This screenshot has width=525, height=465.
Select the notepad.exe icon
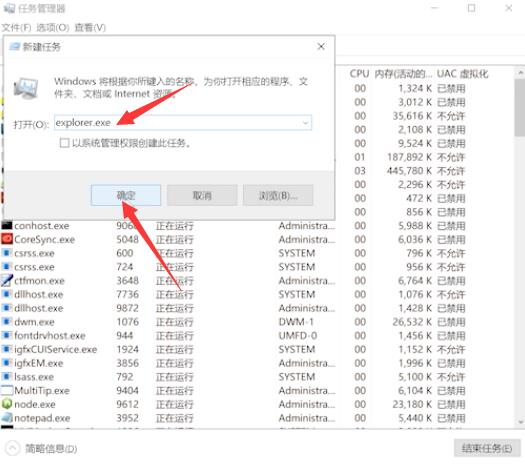pos(7,418)
